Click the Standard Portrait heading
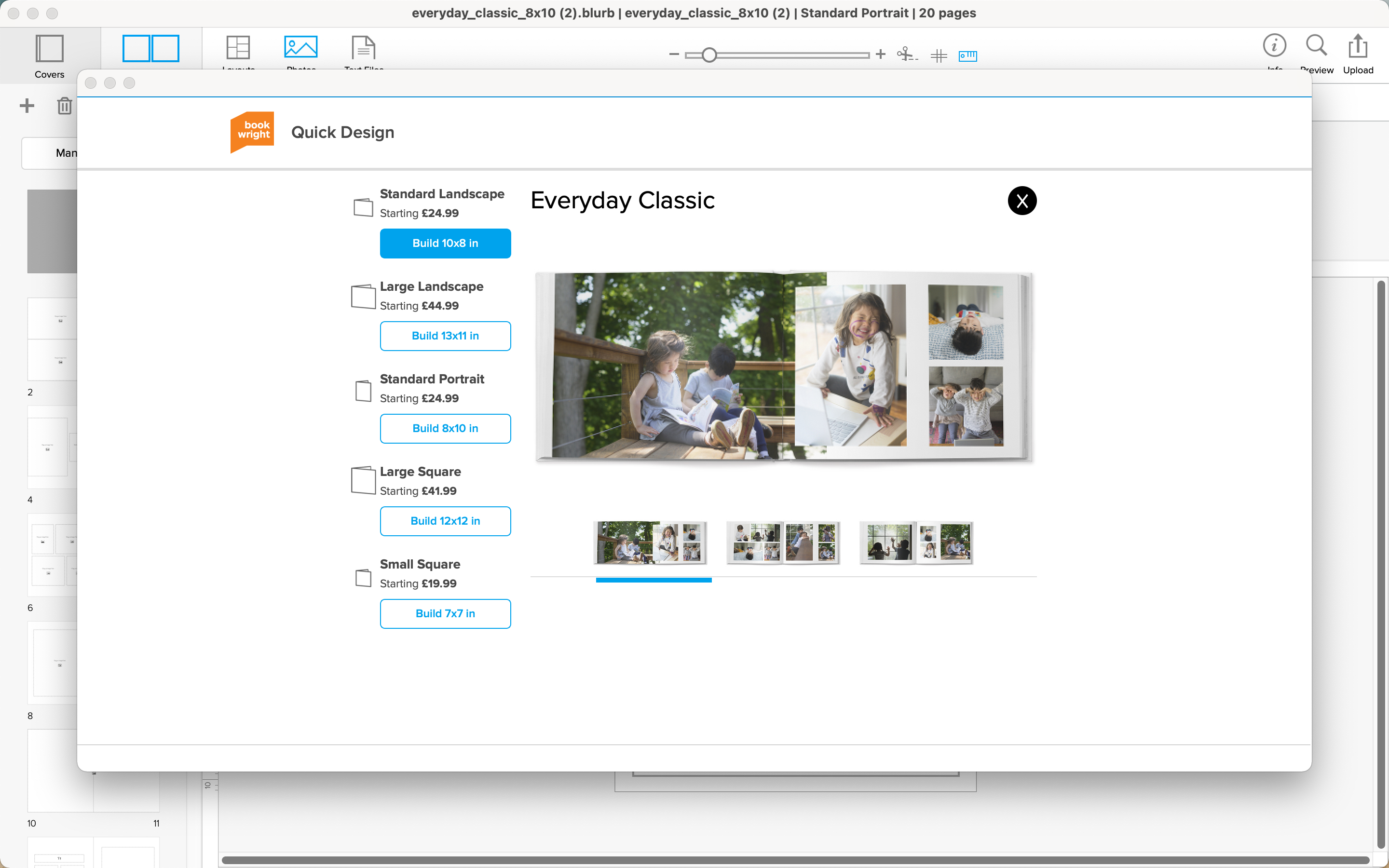Viewport: 1389px width, 868px height. click(x=432, y=379)
